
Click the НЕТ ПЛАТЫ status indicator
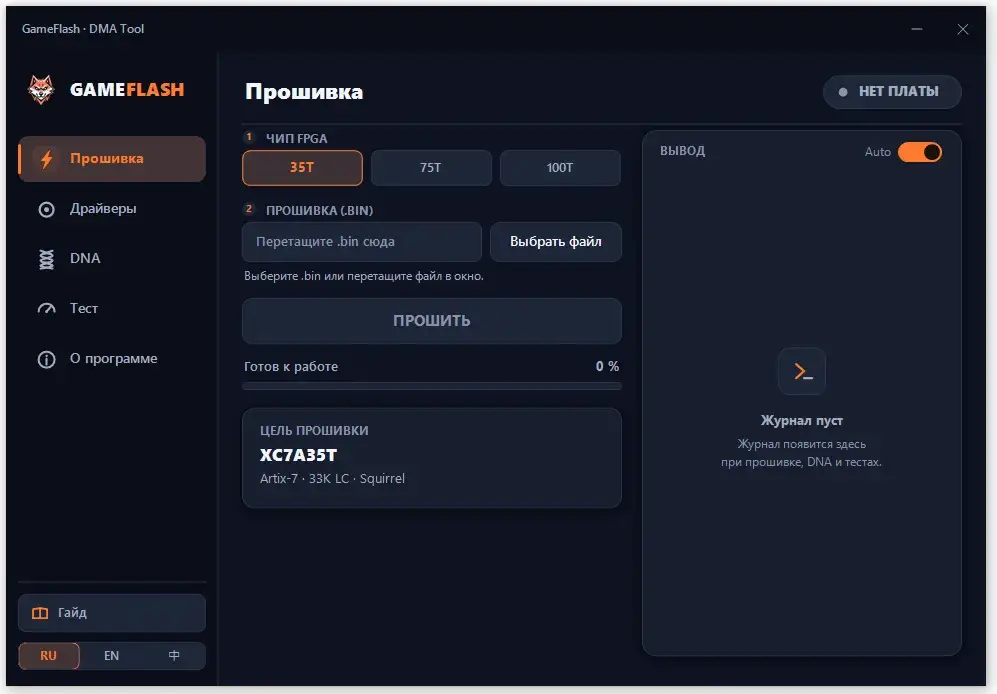(x=891, y=92)
